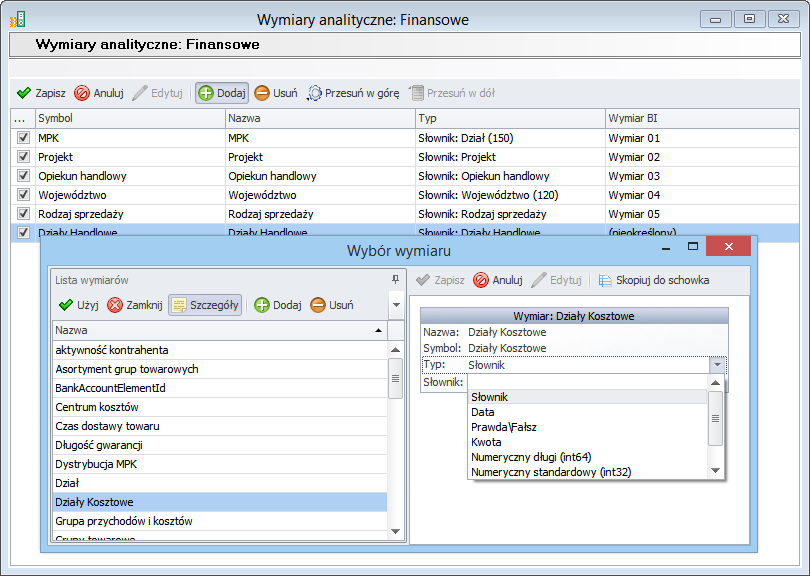Click Edytuj in the Wybór wymiaru details toolbar
Viewport: 810px width, 576px height.
pos(557,280)
